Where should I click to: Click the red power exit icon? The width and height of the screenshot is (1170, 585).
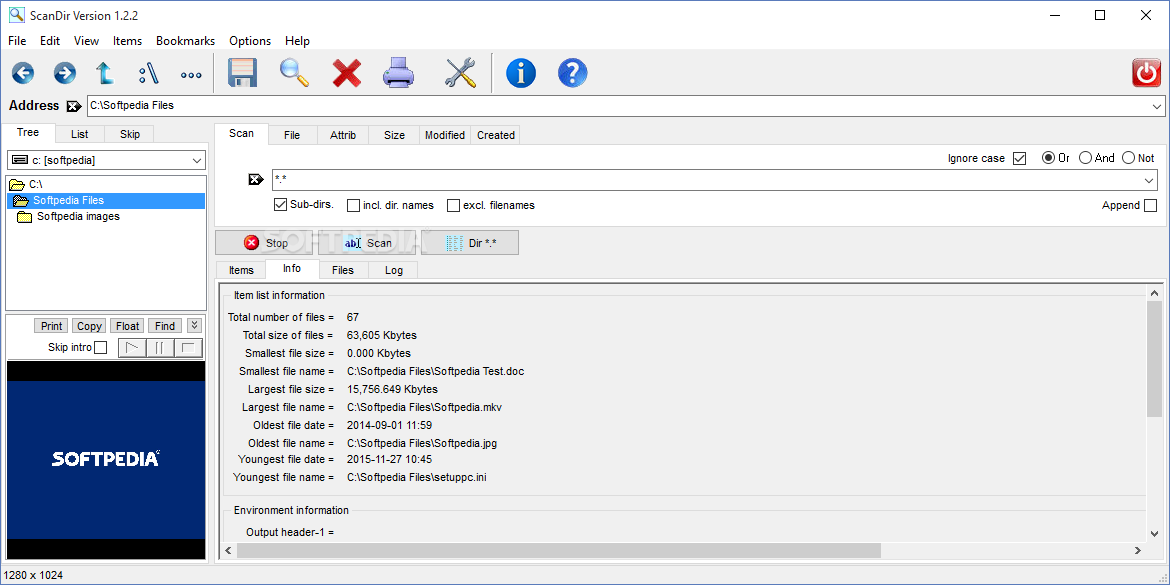1147,73
